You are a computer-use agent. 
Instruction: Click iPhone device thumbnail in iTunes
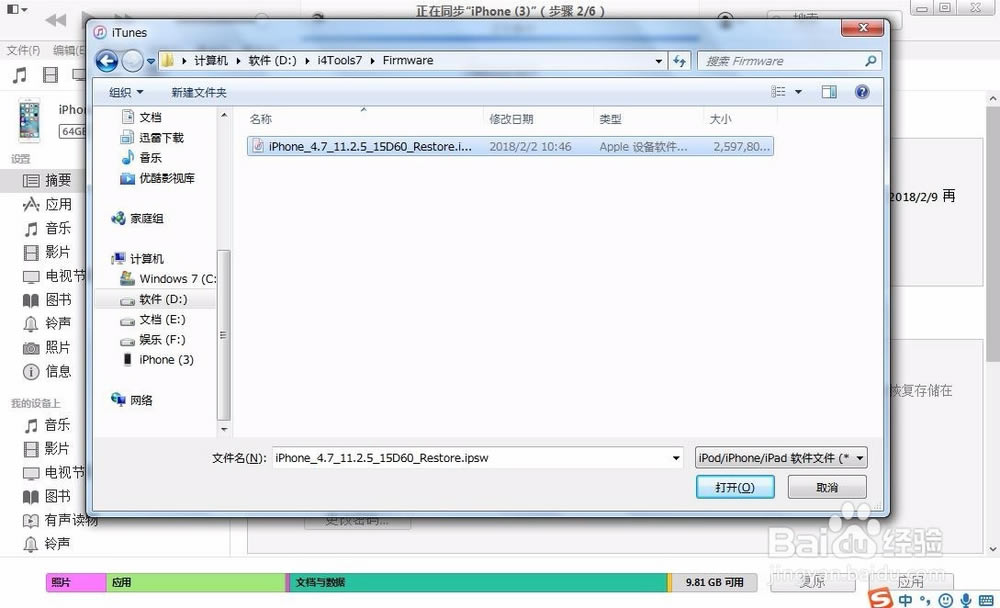tap(29, 119)
